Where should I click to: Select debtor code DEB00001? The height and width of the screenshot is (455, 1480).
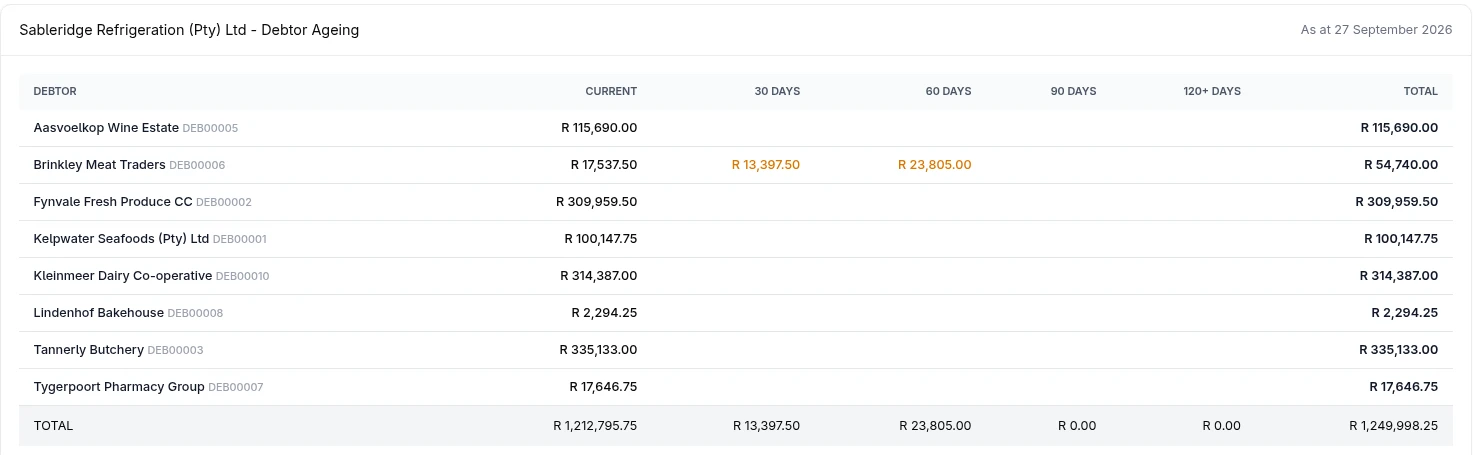click(240, 240)
